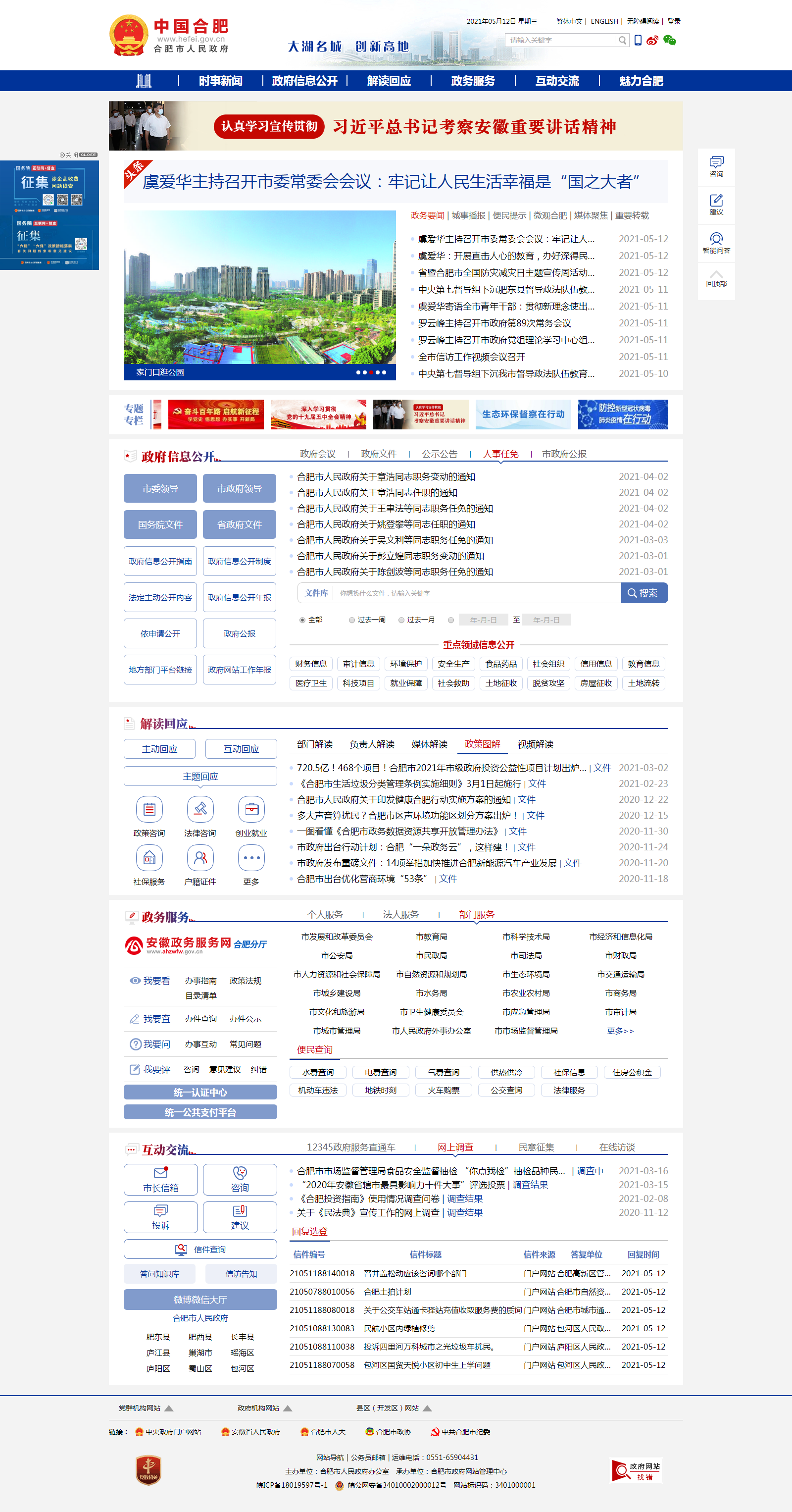Click the home building icon in navigation bar
The height and width of the screenshot is (1512, 792).
point(144,80)
